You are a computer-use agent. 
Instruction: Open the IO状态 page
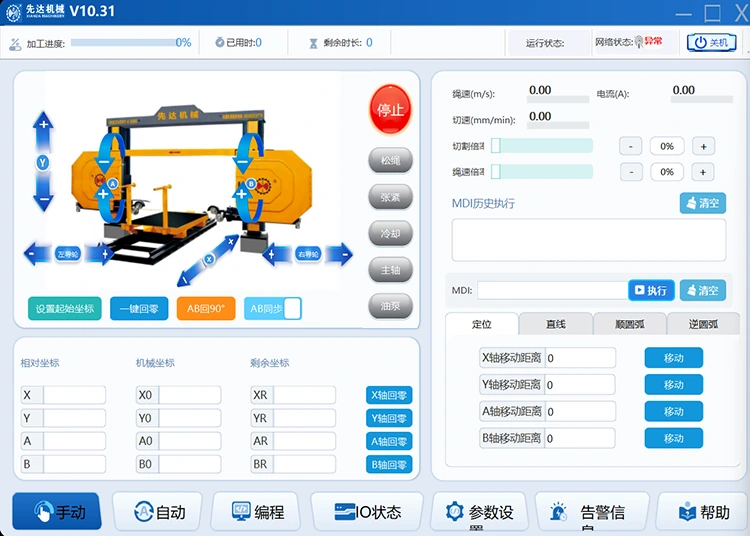pos(367,512)
